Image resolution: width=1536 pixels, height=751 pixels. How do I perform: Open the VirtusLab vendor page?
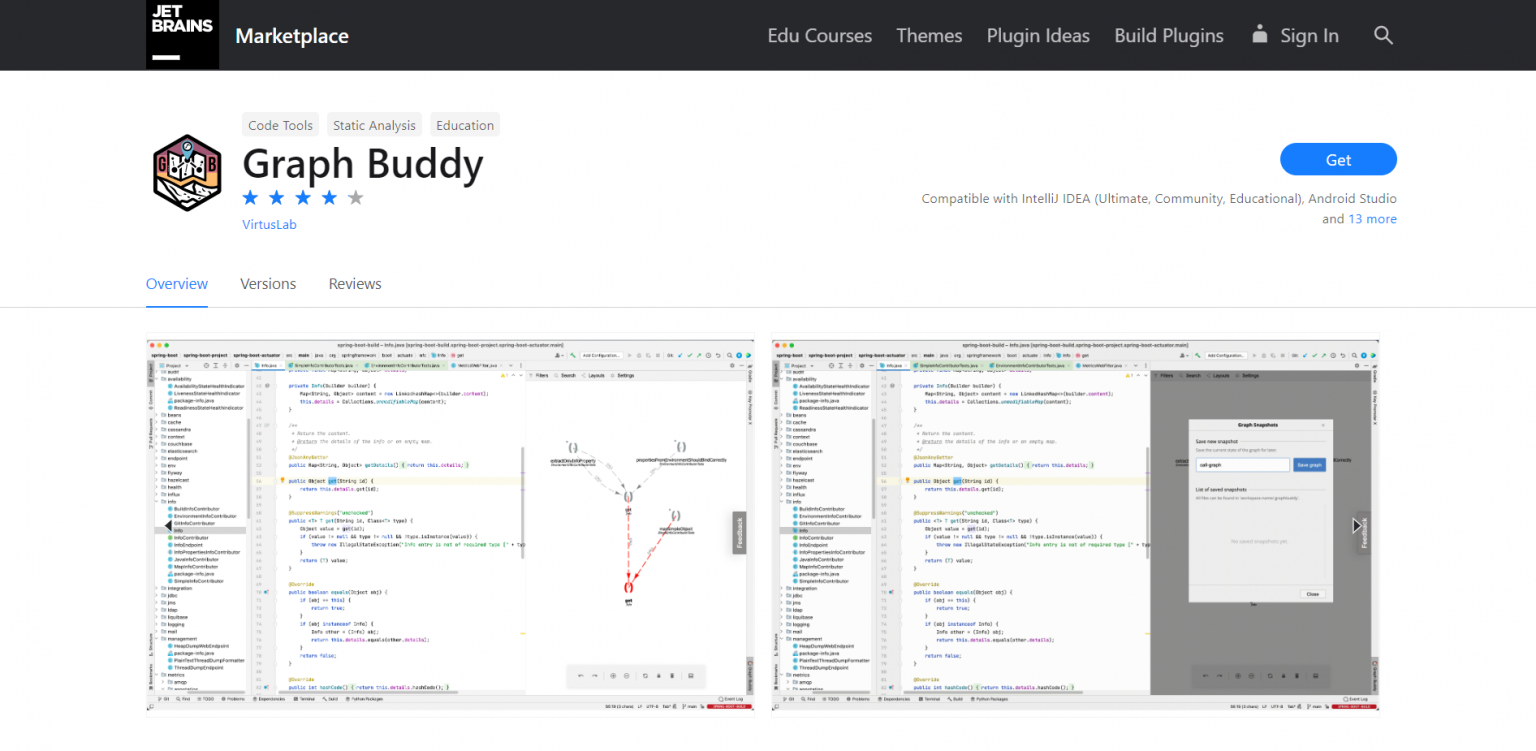coord(269,224)
